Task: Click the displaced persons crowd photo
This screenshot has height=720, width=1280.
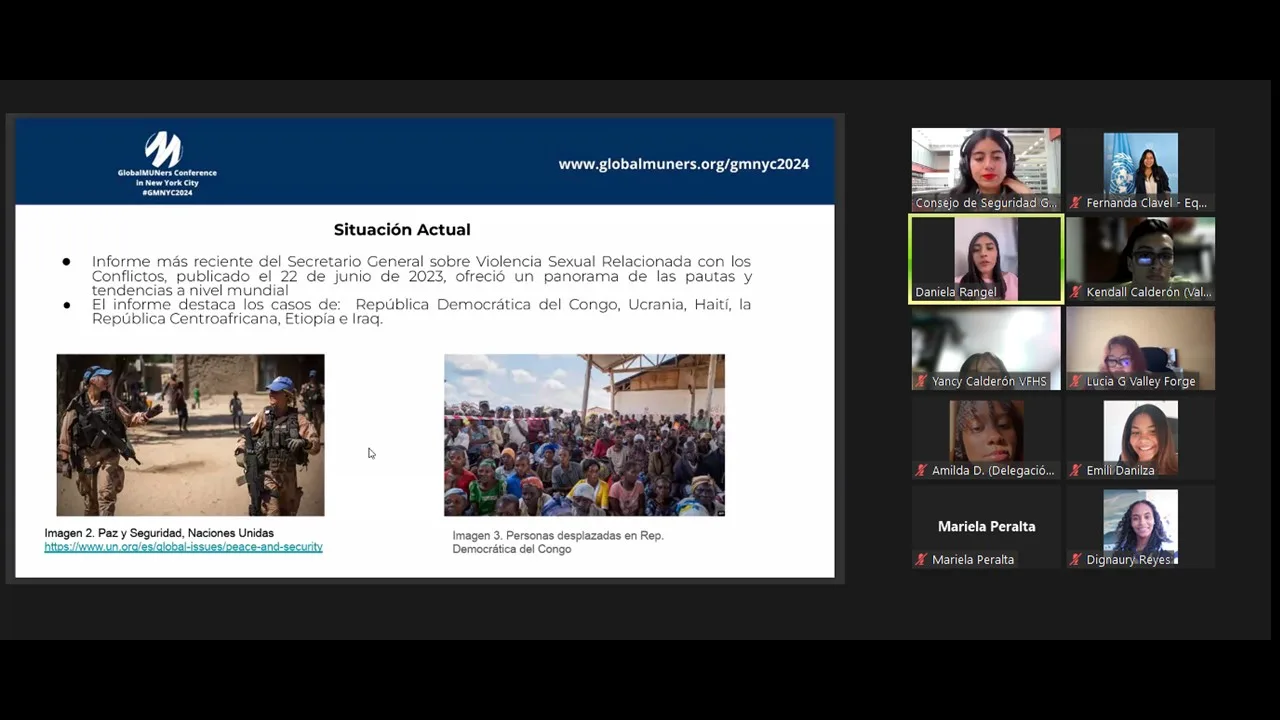Action: (584, 435)
